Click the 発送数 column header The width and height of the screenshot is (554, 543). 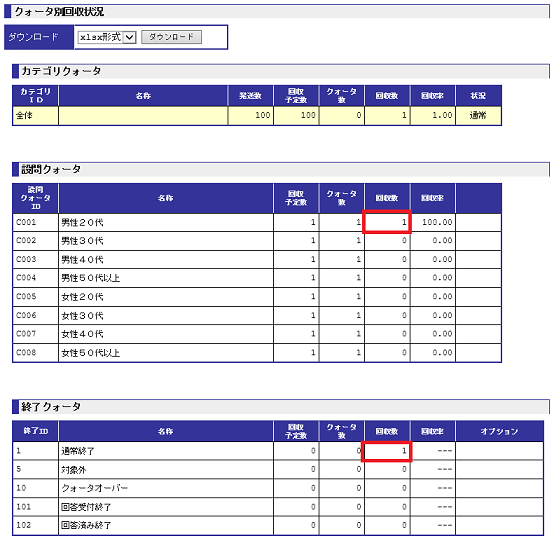[x=251, y=96]
